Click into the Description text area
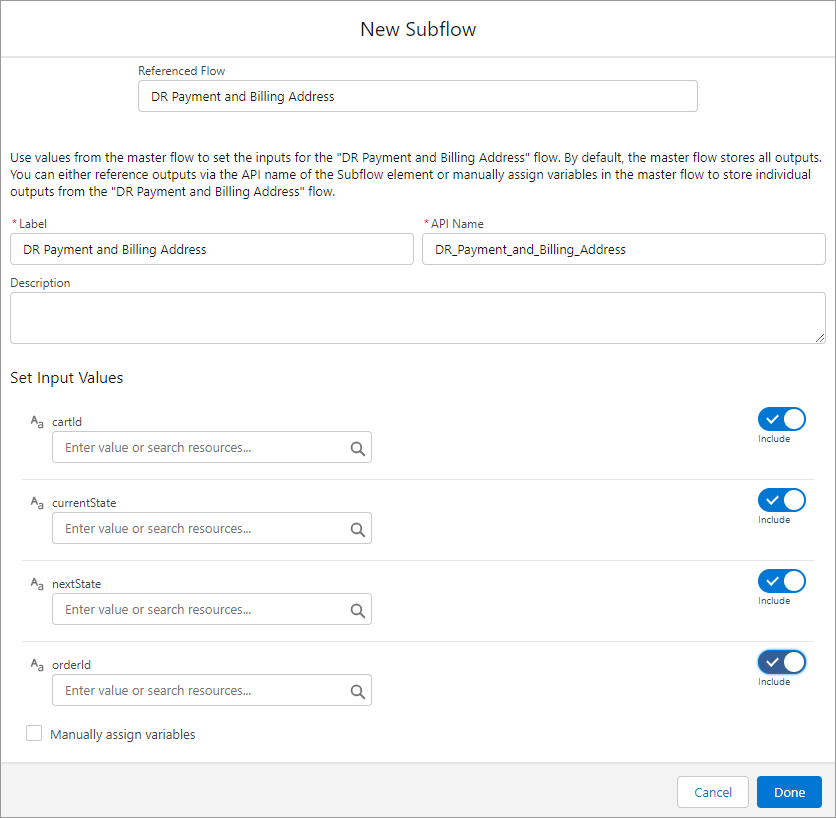This screenshot has width=836, height=818. tap(417, 318)
